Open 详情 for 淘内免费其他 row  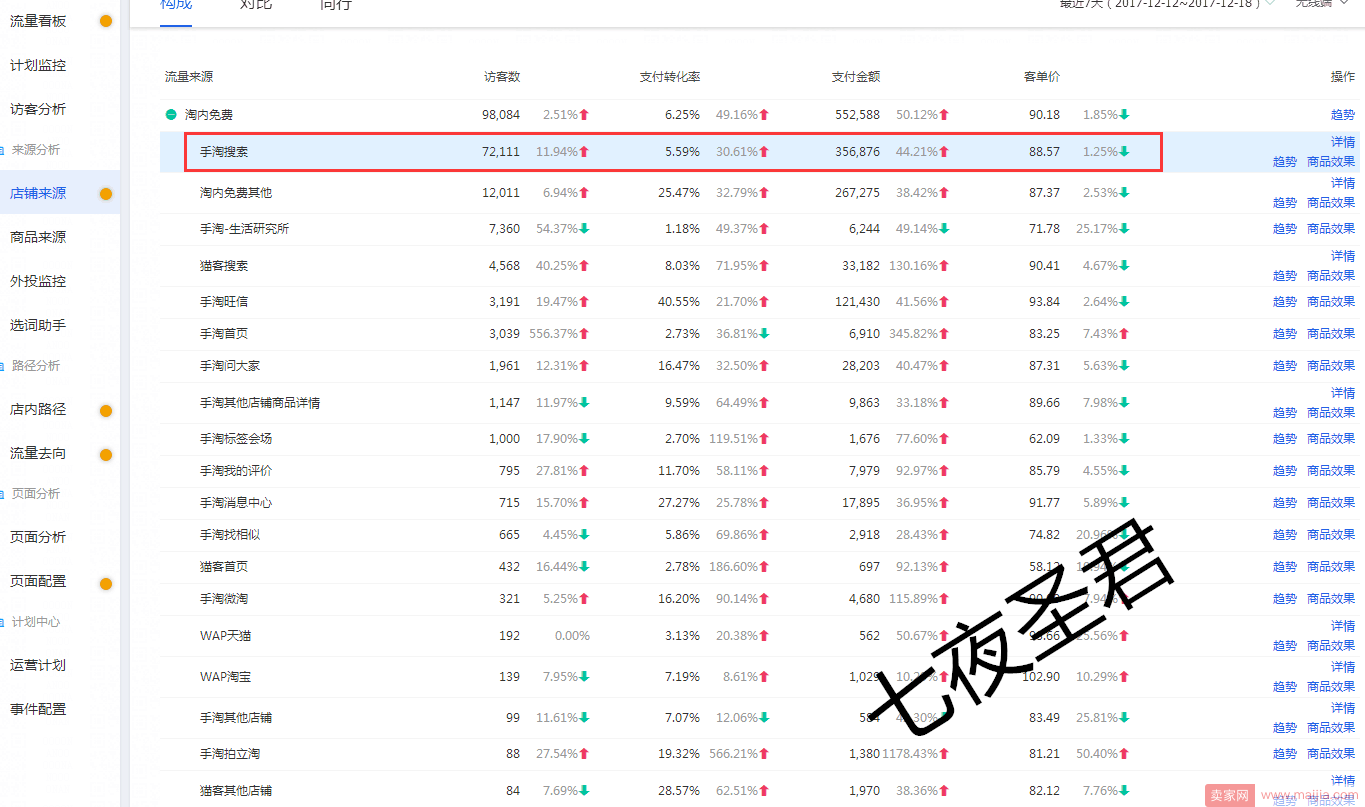1343,183
